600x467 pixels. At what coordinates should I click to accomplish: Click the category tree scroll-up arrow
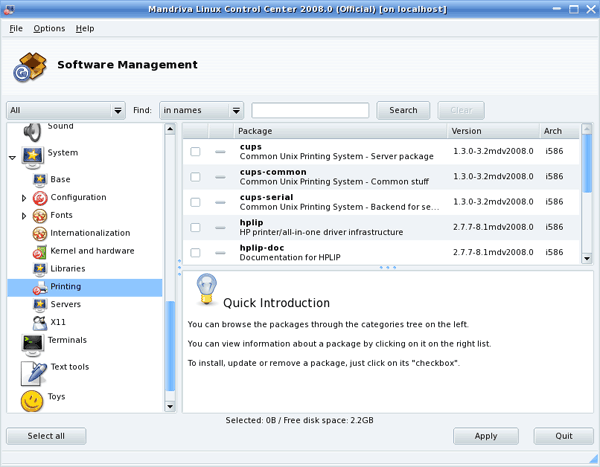coord(170,129)
